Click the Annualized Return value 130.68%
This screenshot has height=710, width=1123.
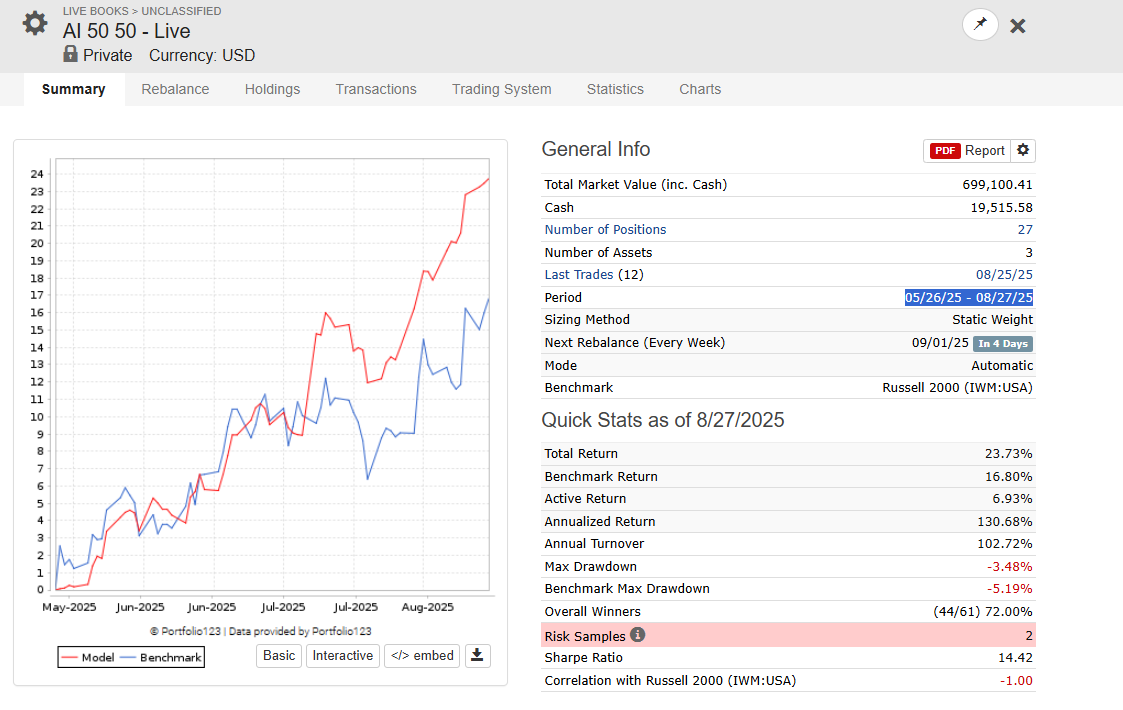coord(1005,522)
